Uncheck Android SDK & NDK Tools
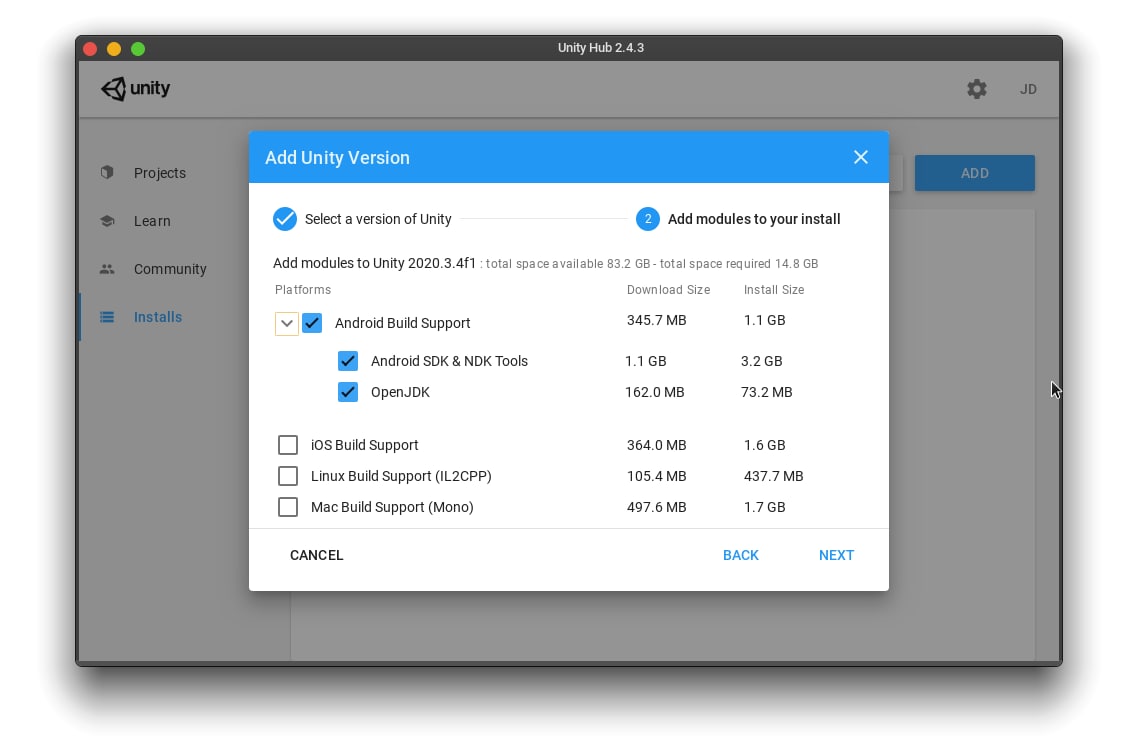The image size is (1138, 752). [348, 361]
